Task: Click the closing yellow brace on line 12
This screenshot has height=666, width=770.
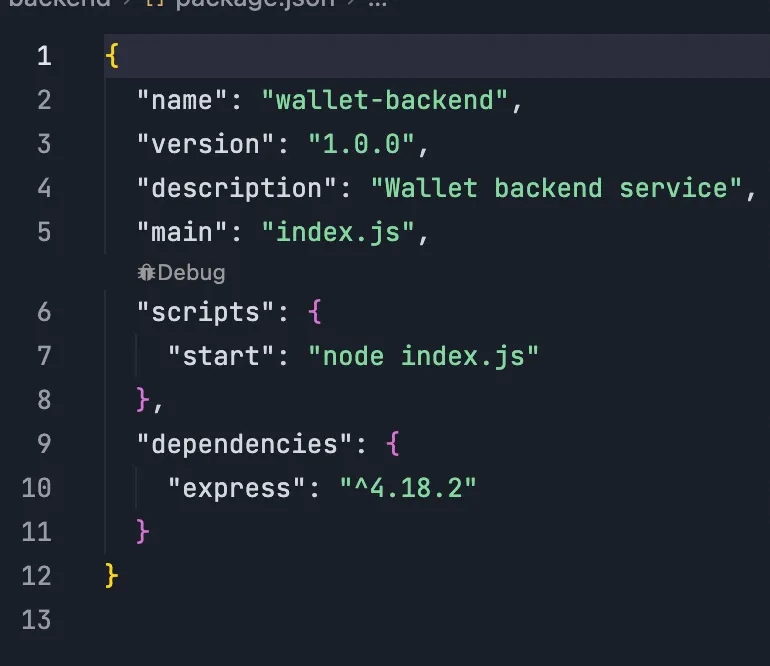Action: 112,575
